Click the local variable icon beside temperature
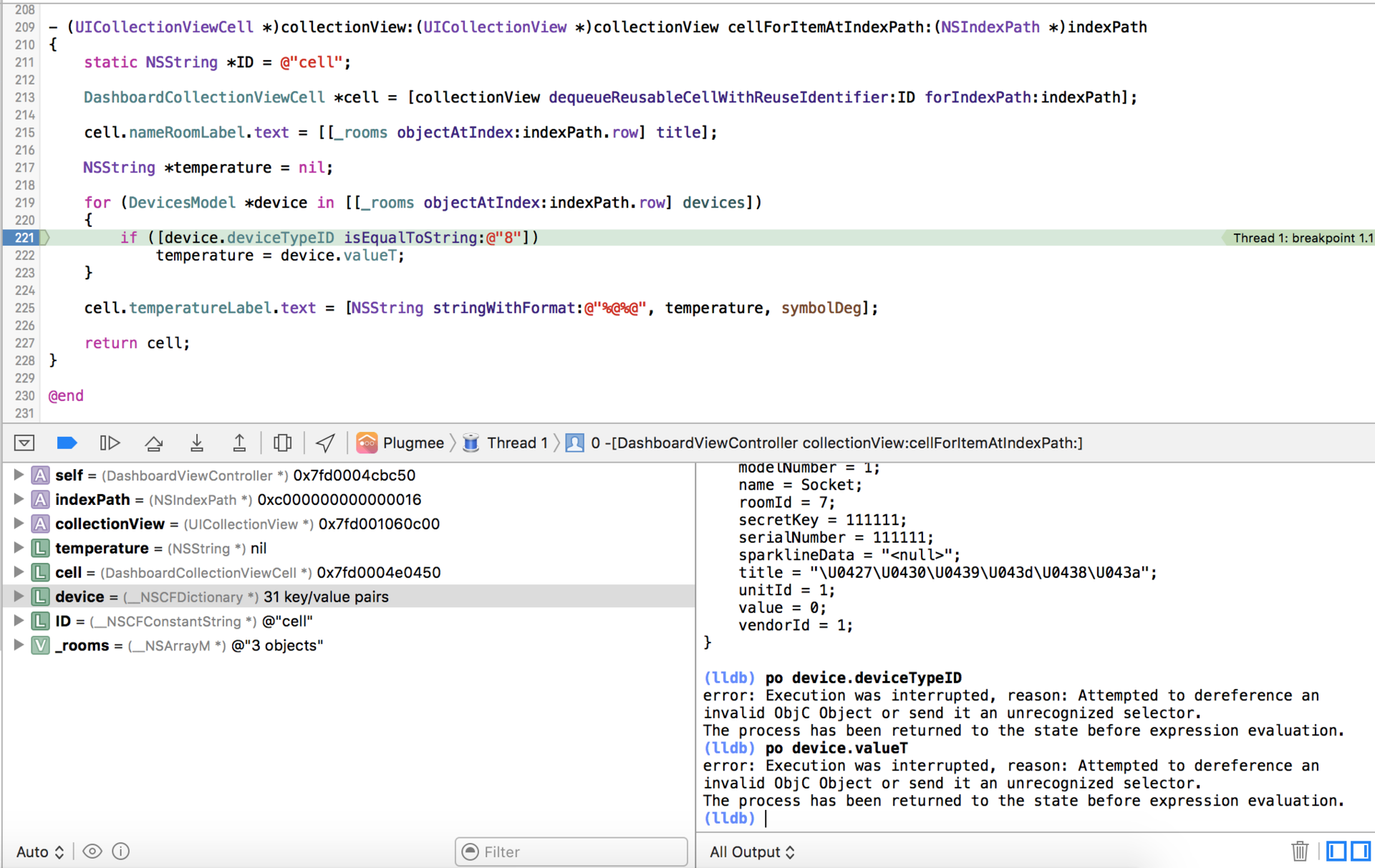 tap(41, 548)
